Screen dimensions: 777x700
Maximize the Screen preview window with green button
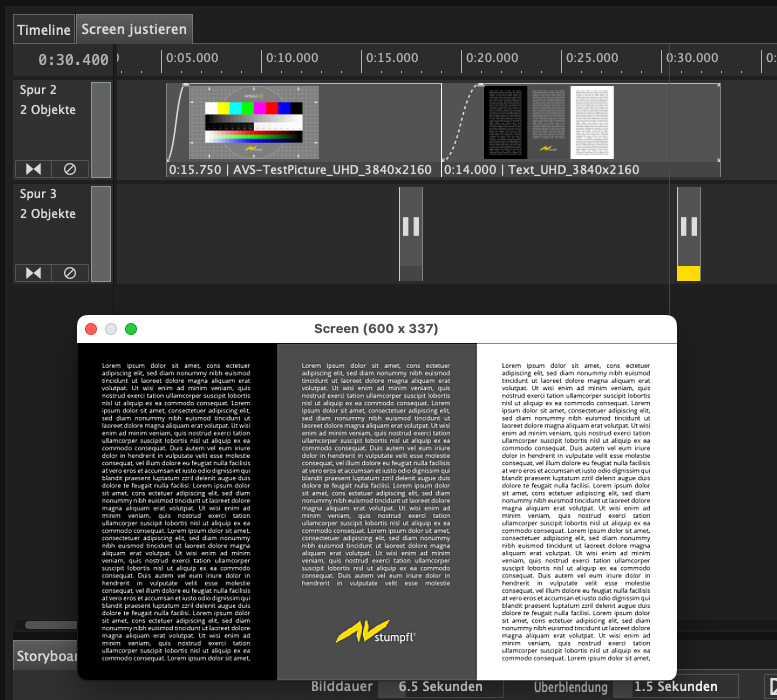[131, 329]
